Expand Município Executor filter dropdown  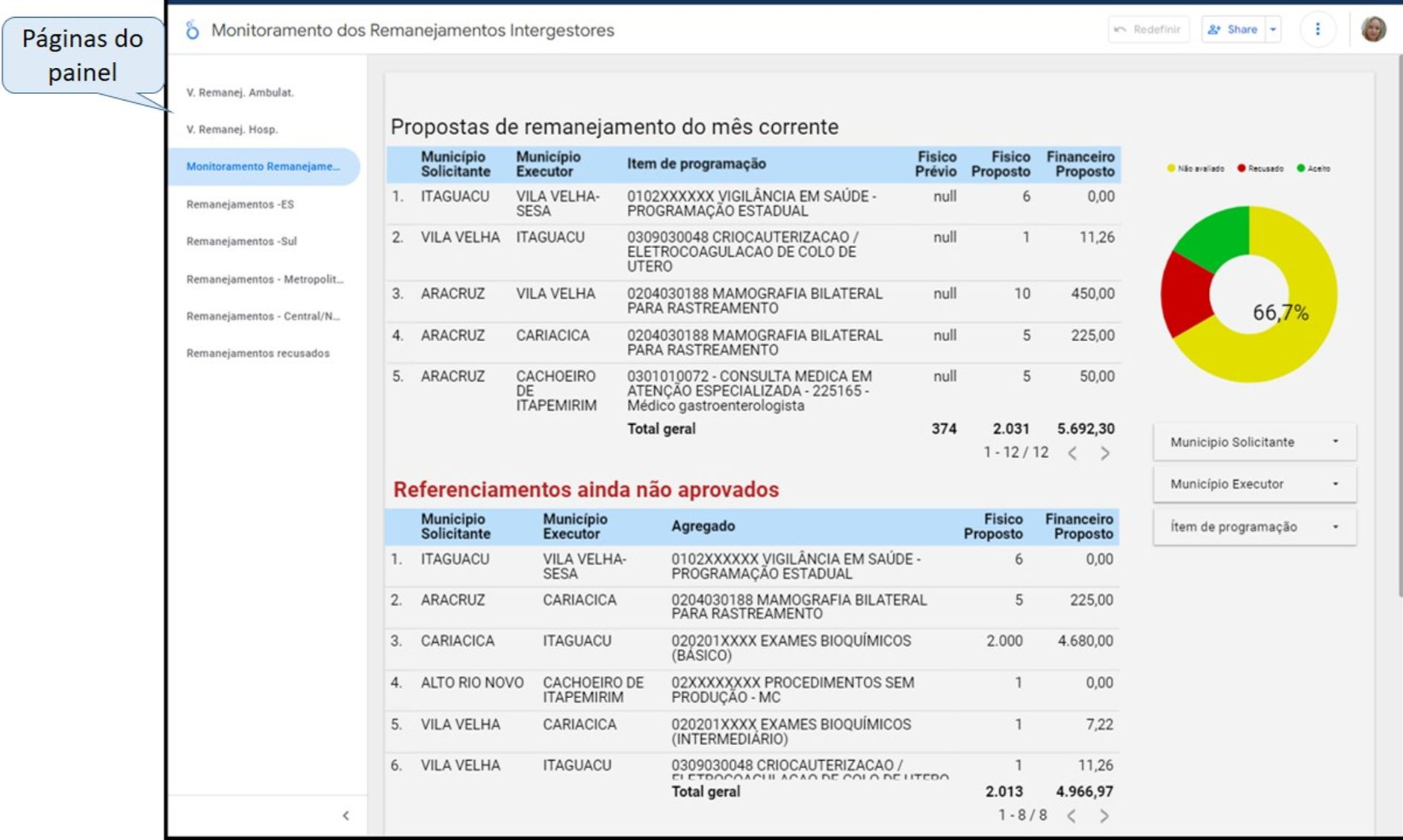coord(1254,484)
